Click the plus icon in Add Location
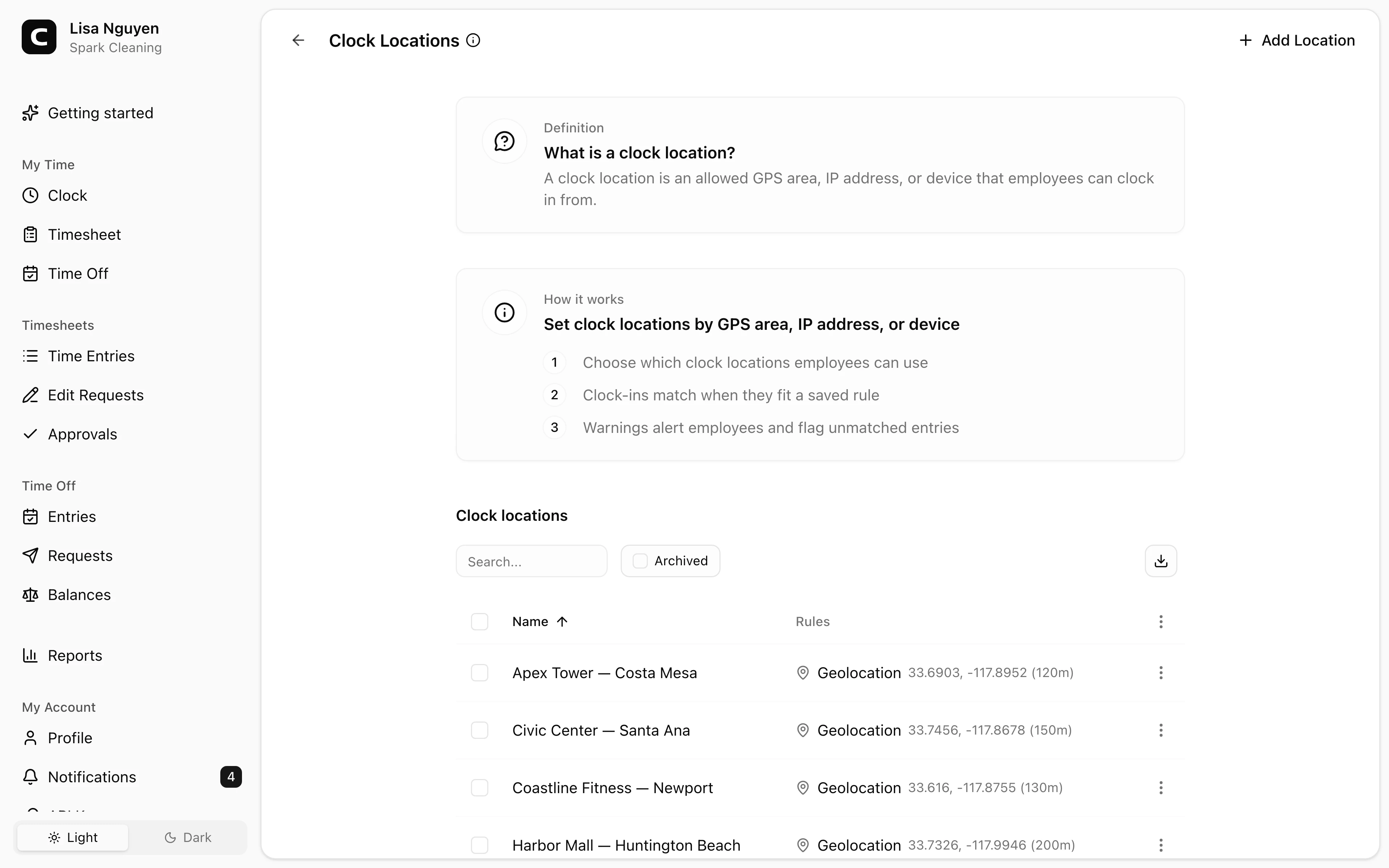Image resolution: width=1389 pixels, height=868 pixels. tap(1245, 40)
